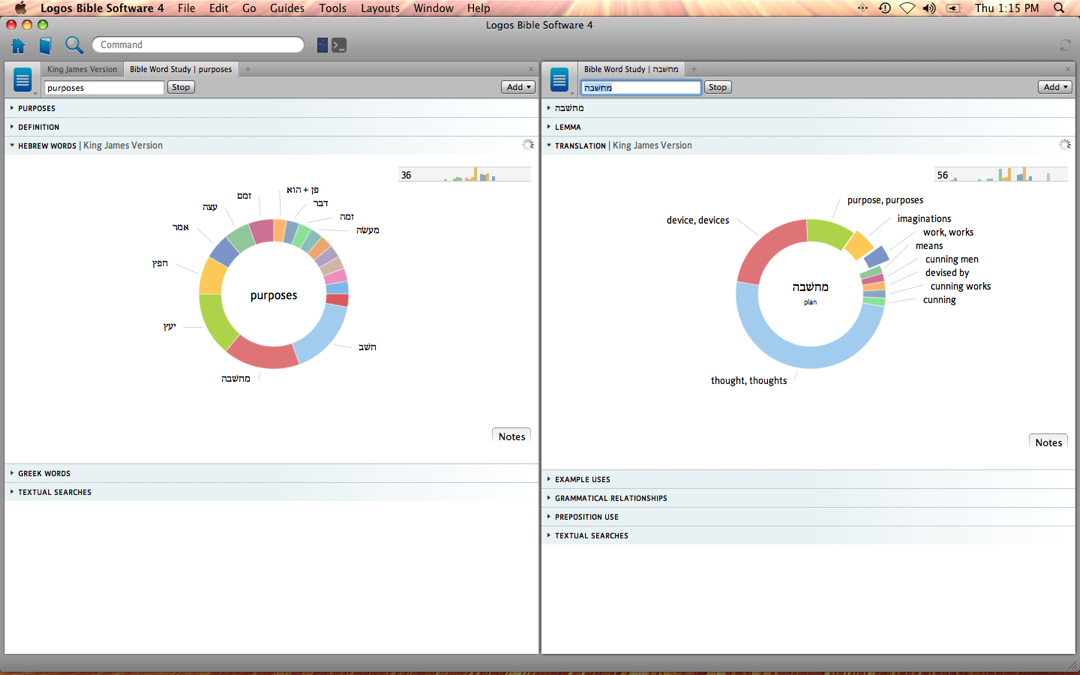
Task: Click the חפץ label in left chart
Action: [160, 263]
